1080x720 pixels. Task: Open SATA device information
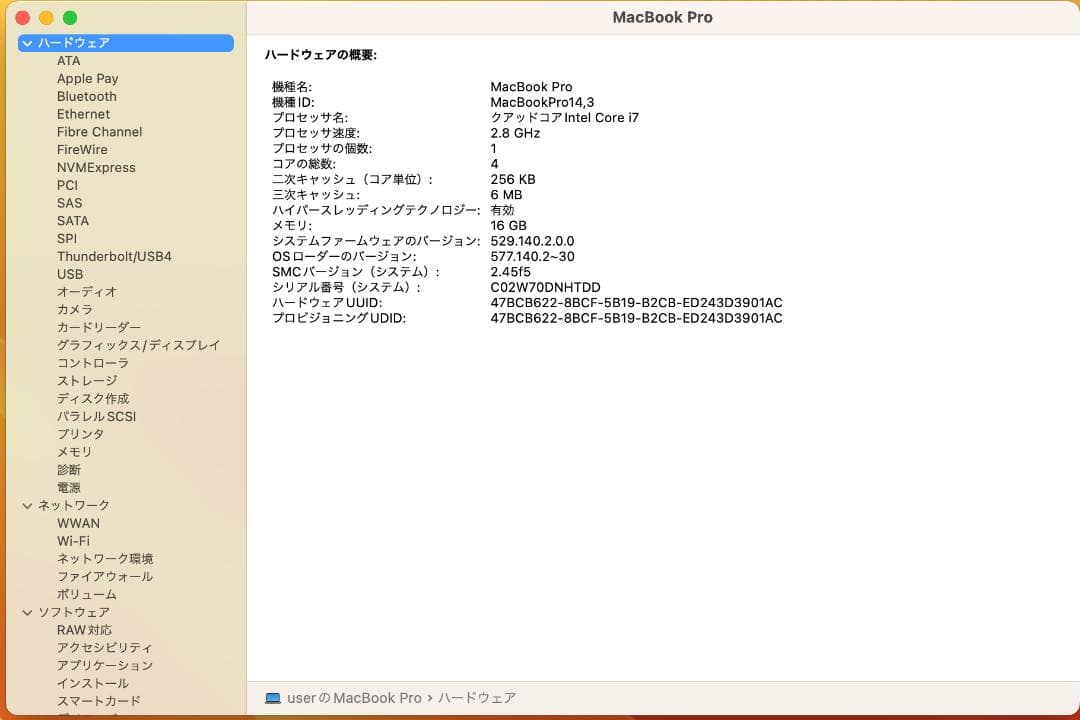(71, 220)
